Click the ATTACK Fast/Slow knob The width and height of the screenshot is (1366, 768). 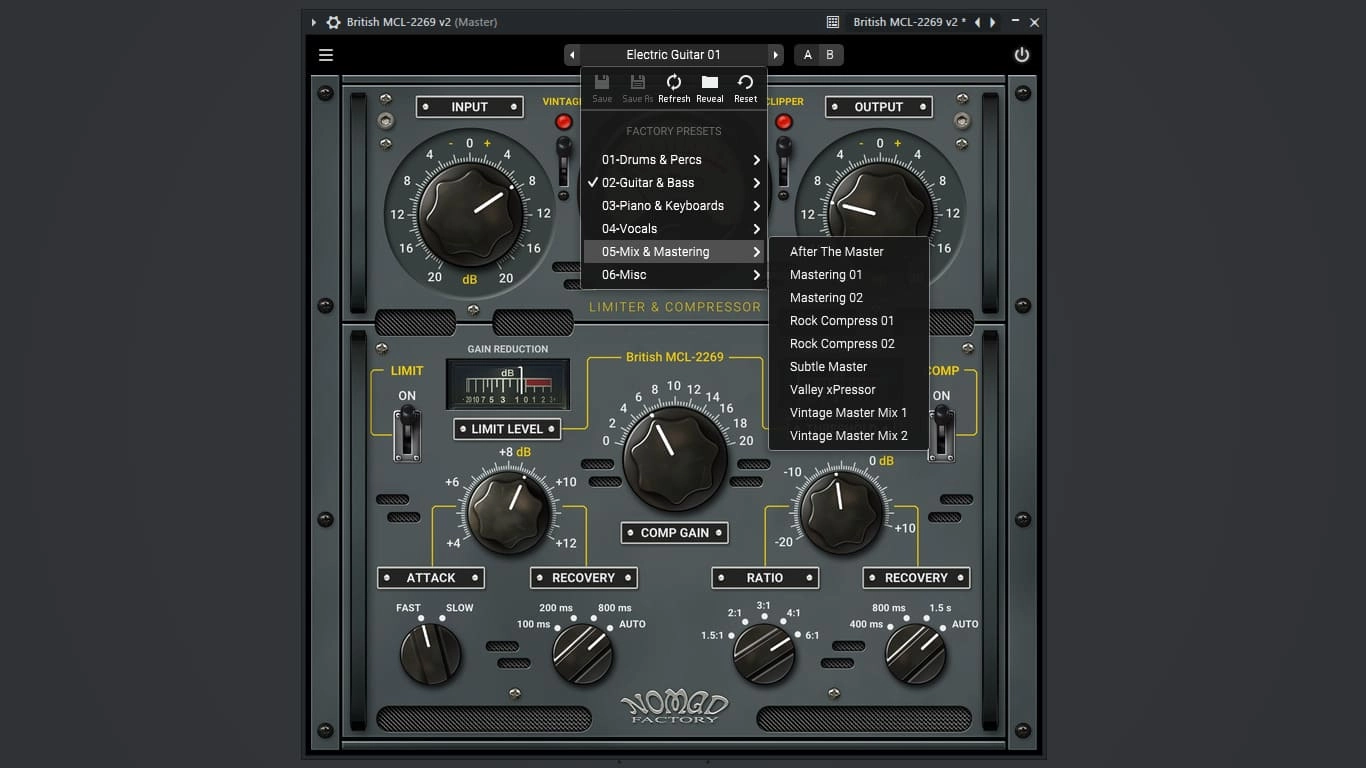[431, 653]
